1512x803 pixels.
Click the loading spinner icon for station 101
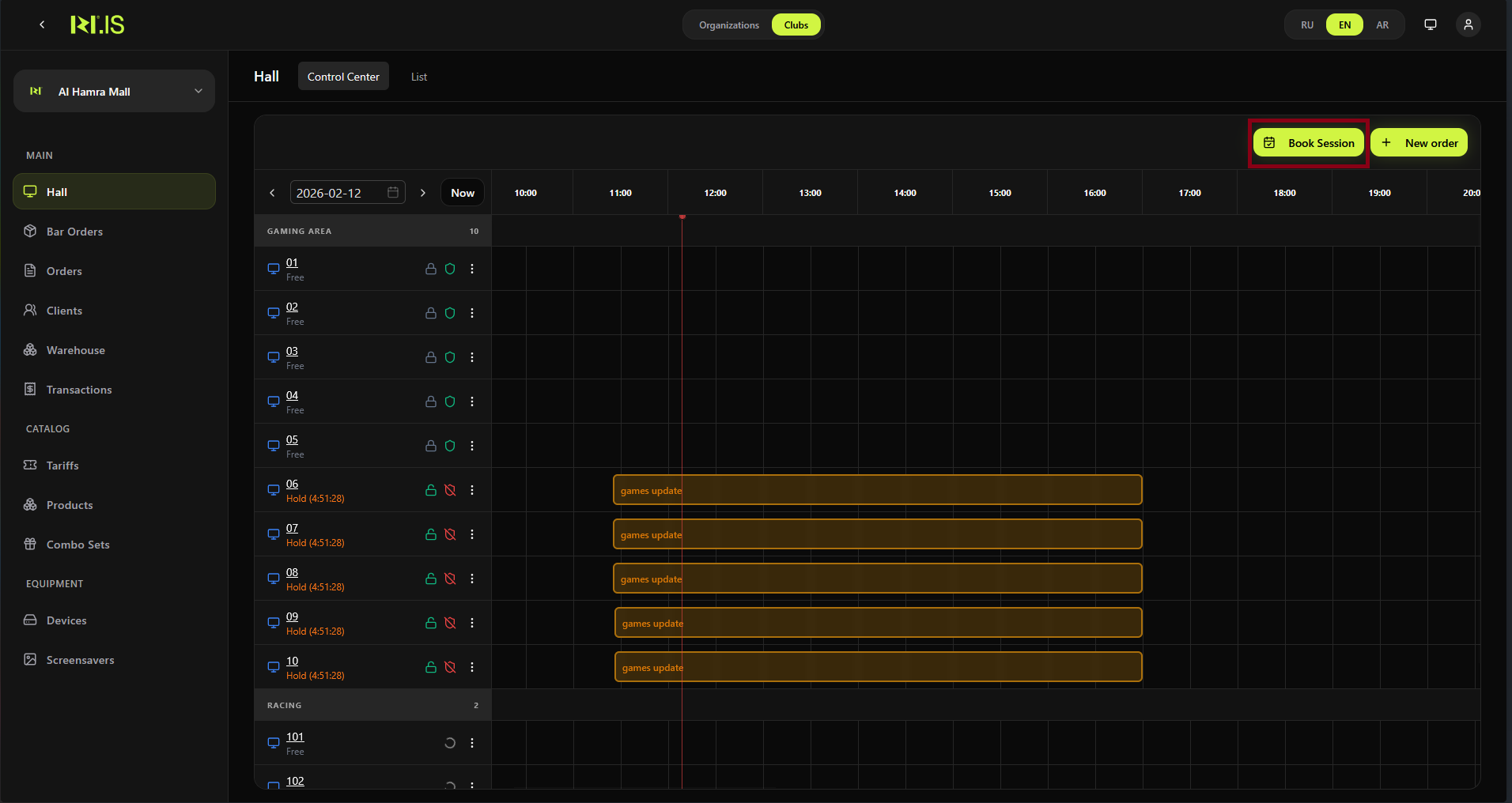[x=450, y=743]
